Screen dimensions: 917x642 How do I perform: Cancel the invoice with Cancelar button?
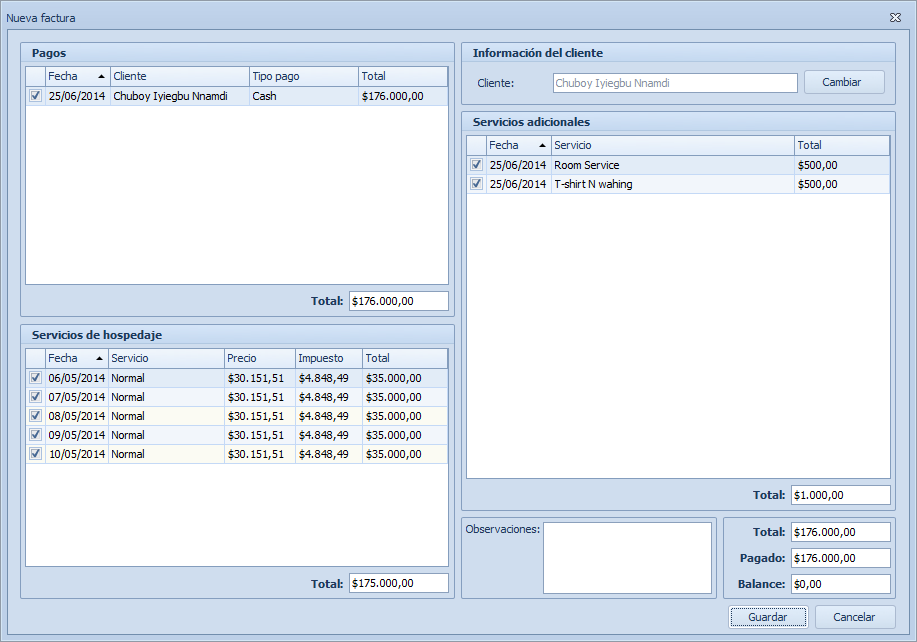pos(854,617)
